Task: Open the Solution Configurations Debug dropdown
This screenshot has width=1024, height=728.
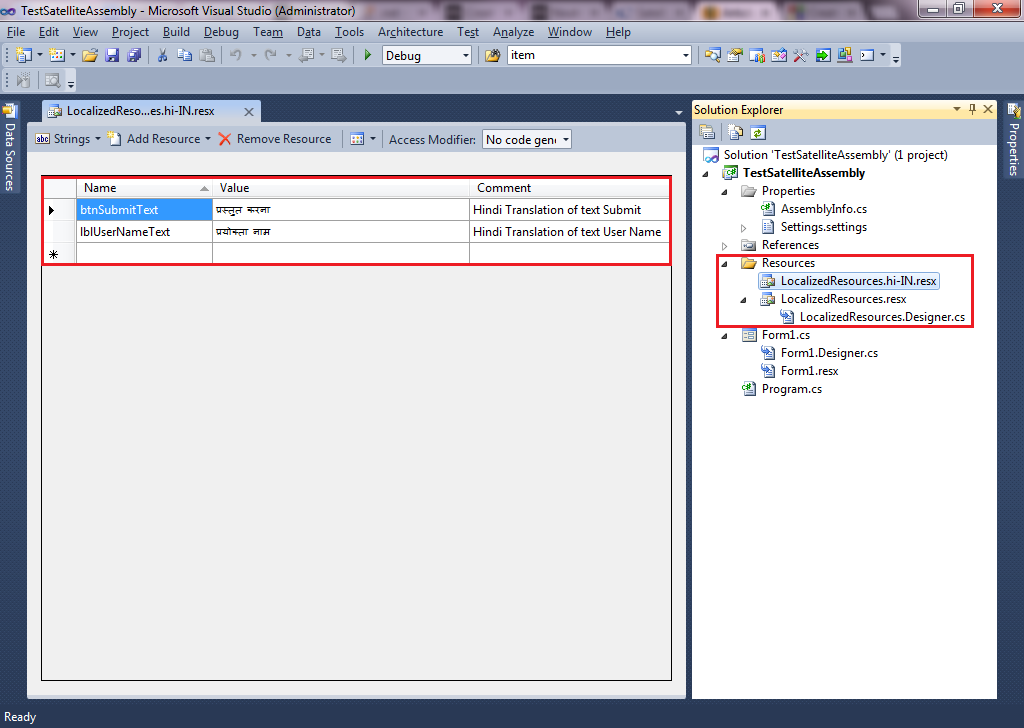Action: click(x=466, y=55)
